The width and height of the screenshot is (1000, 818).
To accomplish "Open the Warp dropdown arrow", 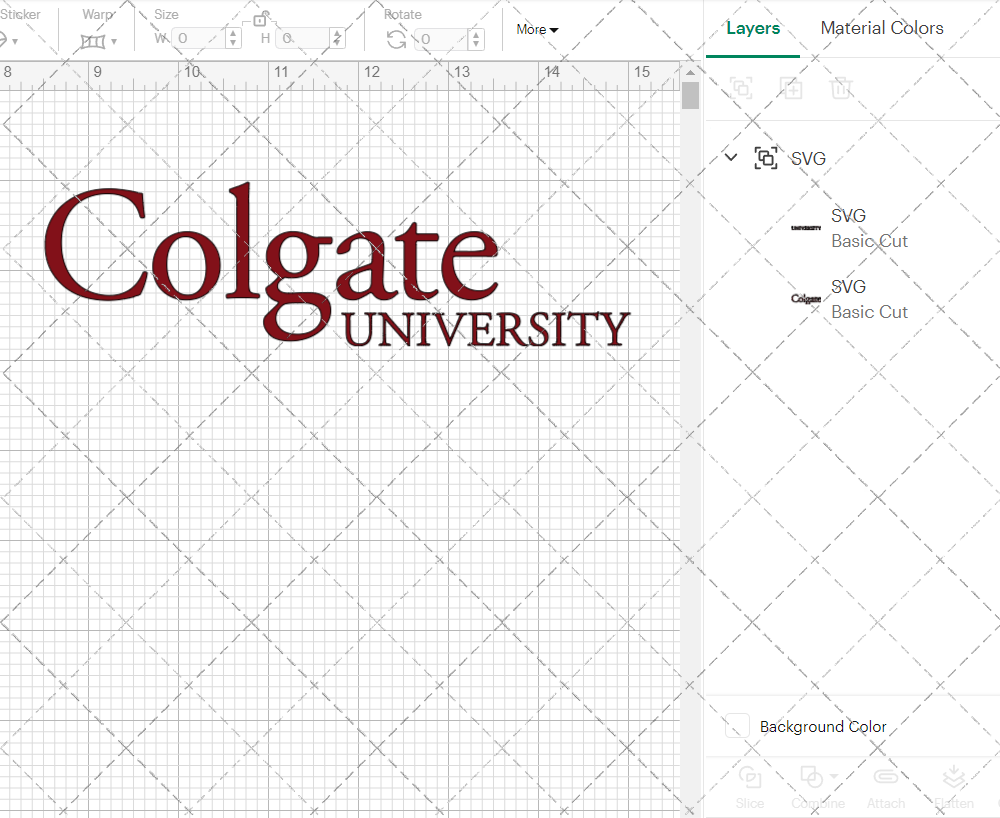I will 114,41.
